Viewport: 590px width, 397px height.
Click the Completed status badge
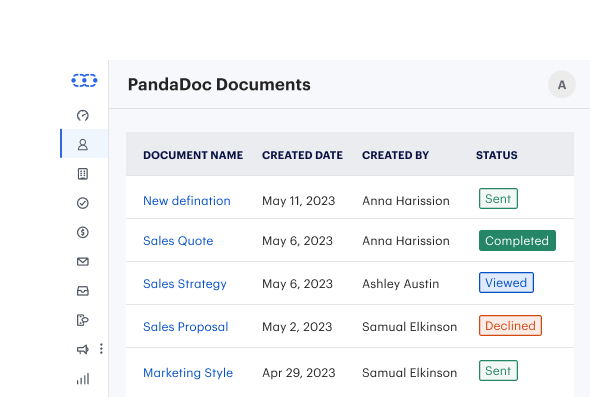[x=517, y=240]
